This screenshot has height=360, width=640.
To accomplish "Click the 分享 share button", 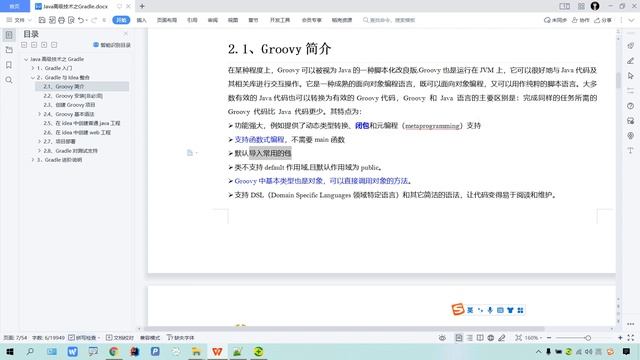I will point(603,20).
